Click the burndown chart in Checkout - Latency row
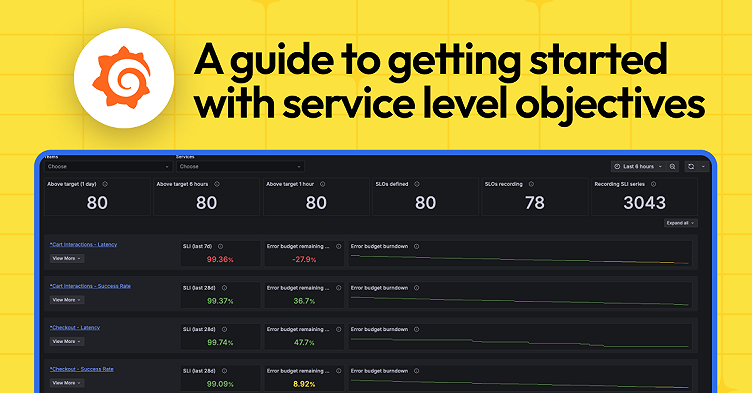 [x=520, y=342]
